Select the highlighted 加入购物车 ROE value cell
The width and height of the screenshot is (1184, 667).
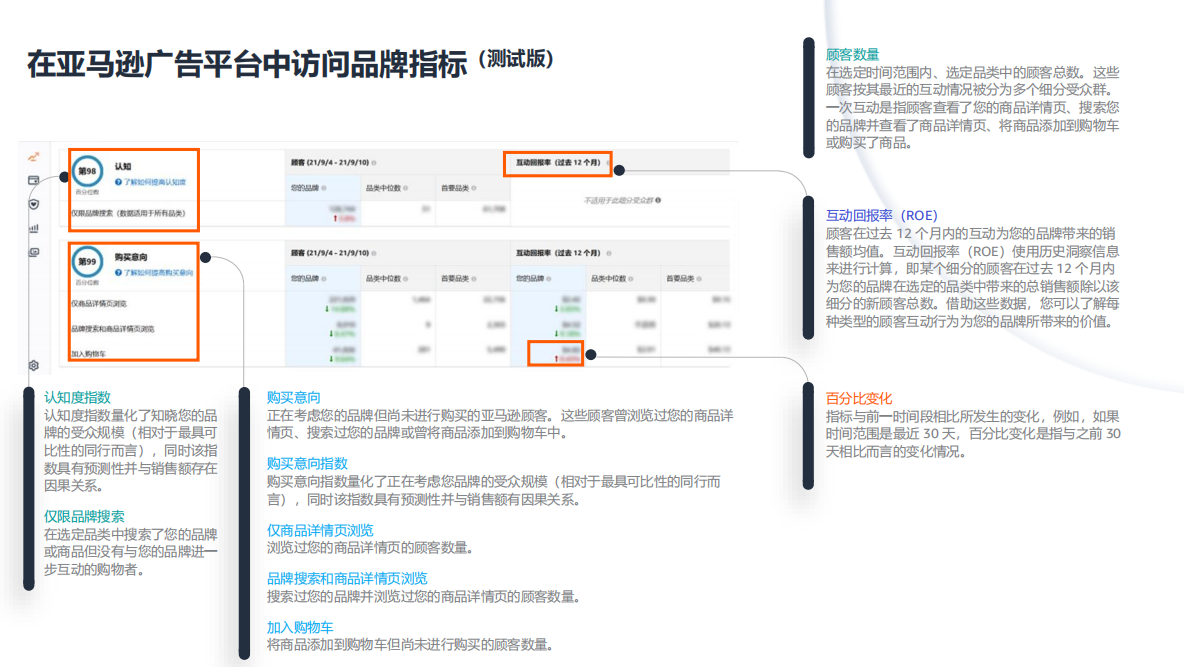tap(557, 353)
